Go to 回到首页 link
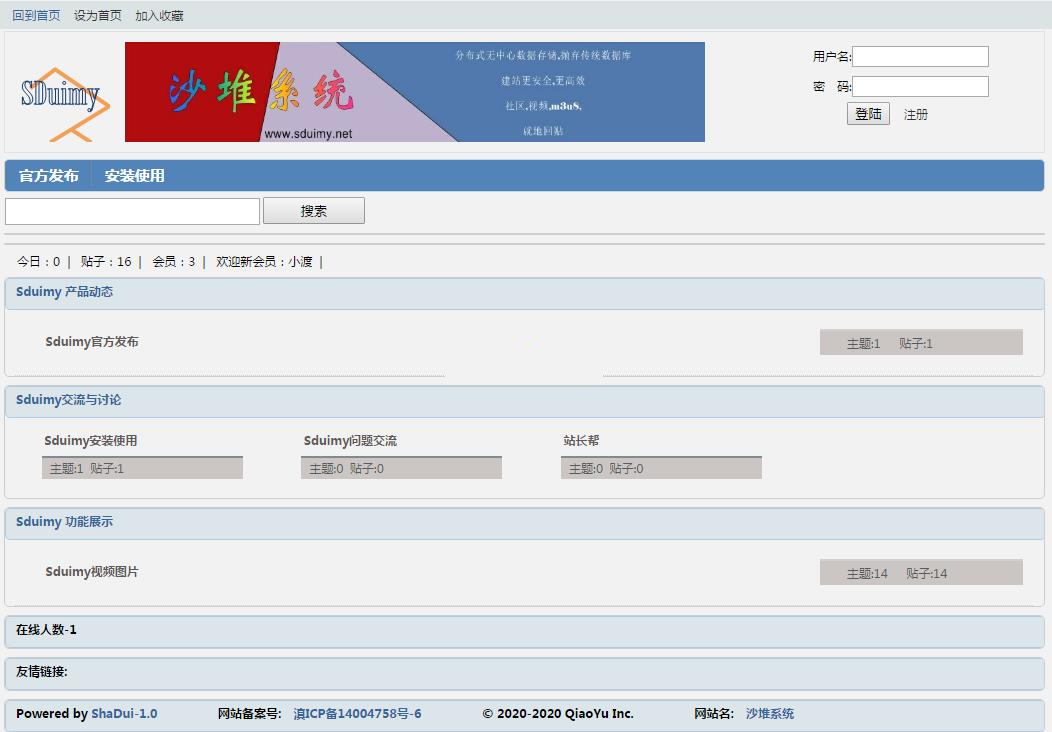This screenshot has width=1052, height=732. pos(36,15)
